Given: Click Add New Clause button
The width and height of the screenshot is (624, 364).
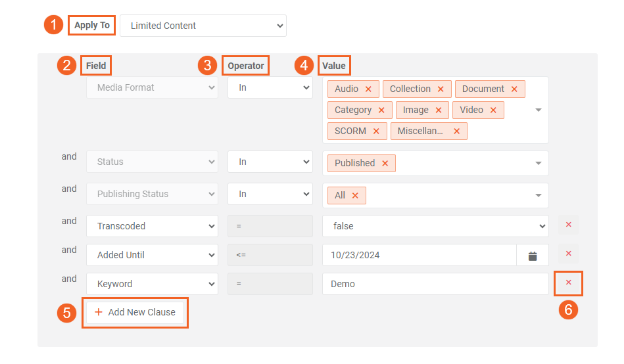Looking at the screenshot, I should 135,312.
